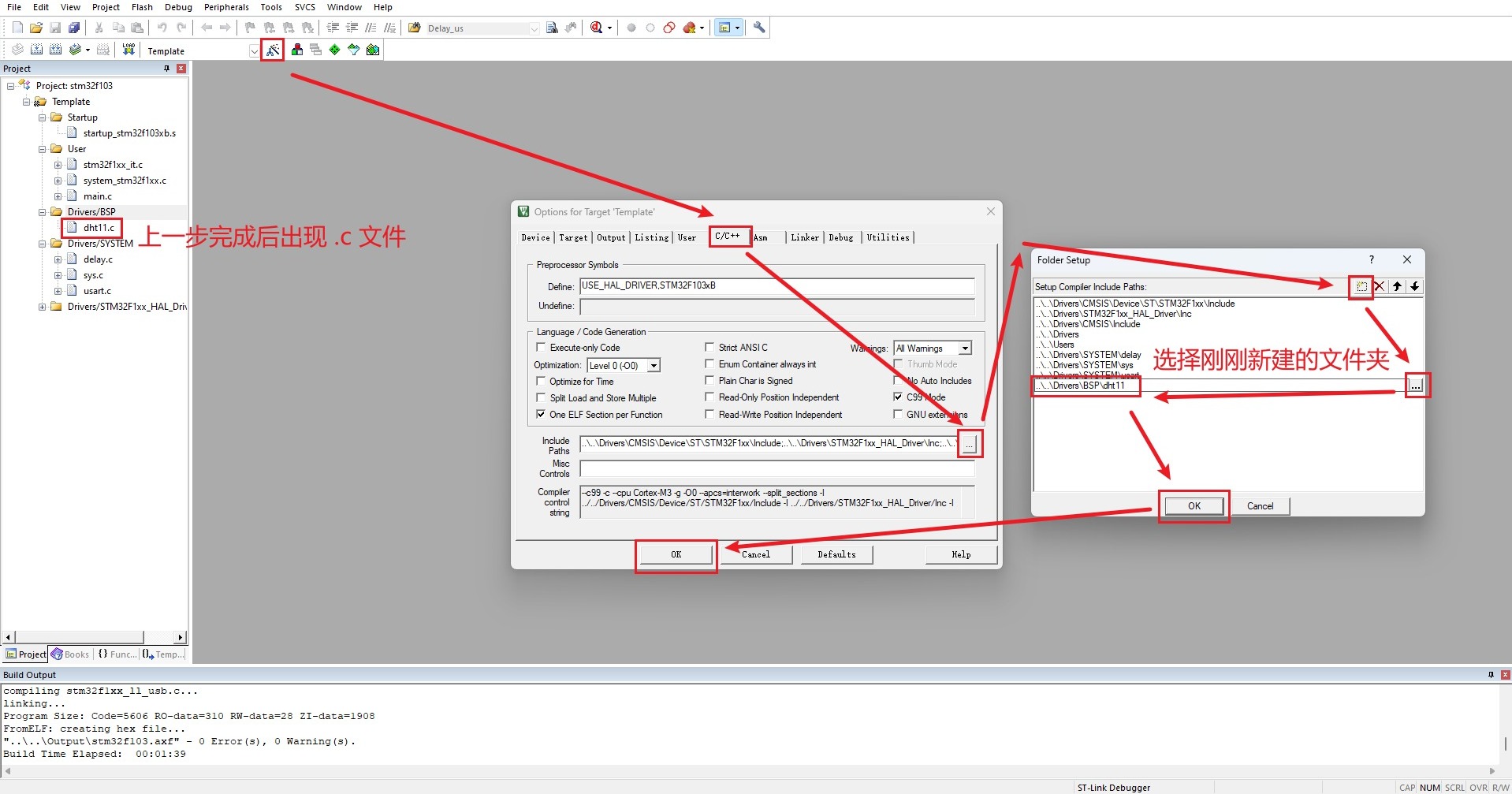Create a new file from the toolbar
This screenshot has width=1512, height=794.
pyautogui.click(x=17, y=28)
